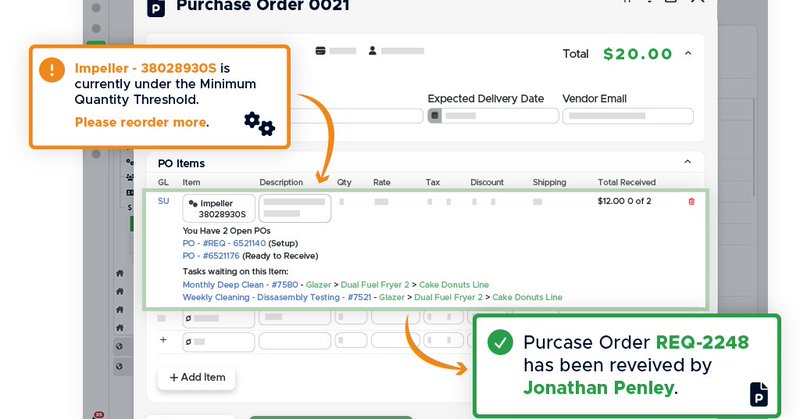Open PO - #6521176 link
The width and height of the screenshot is (800, 419).
211,256
